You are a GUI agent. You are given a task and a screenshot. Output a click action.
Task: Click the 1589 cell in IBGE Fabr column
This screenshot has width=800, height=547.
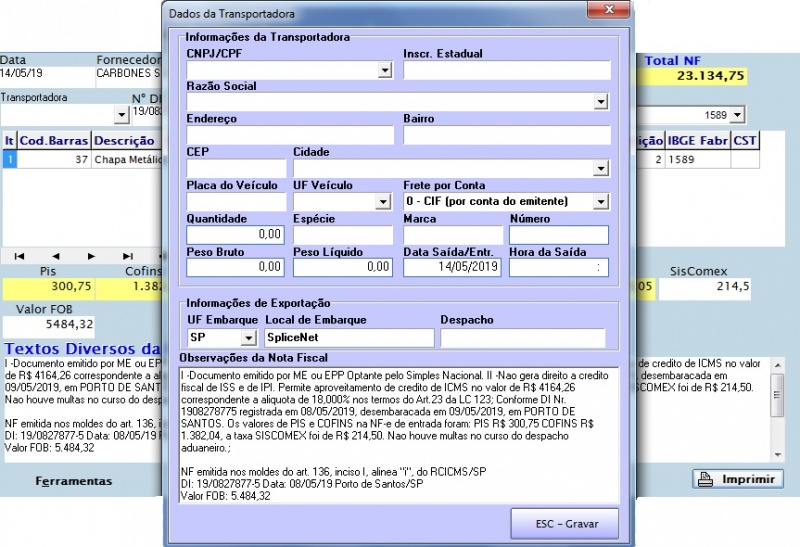697,160
